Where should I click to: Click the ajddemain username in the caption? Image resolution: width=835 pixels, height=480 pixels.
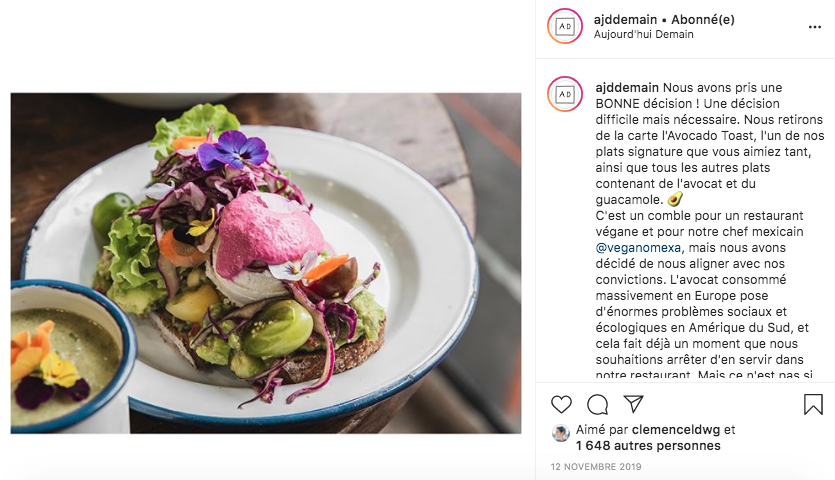[627, 87]
